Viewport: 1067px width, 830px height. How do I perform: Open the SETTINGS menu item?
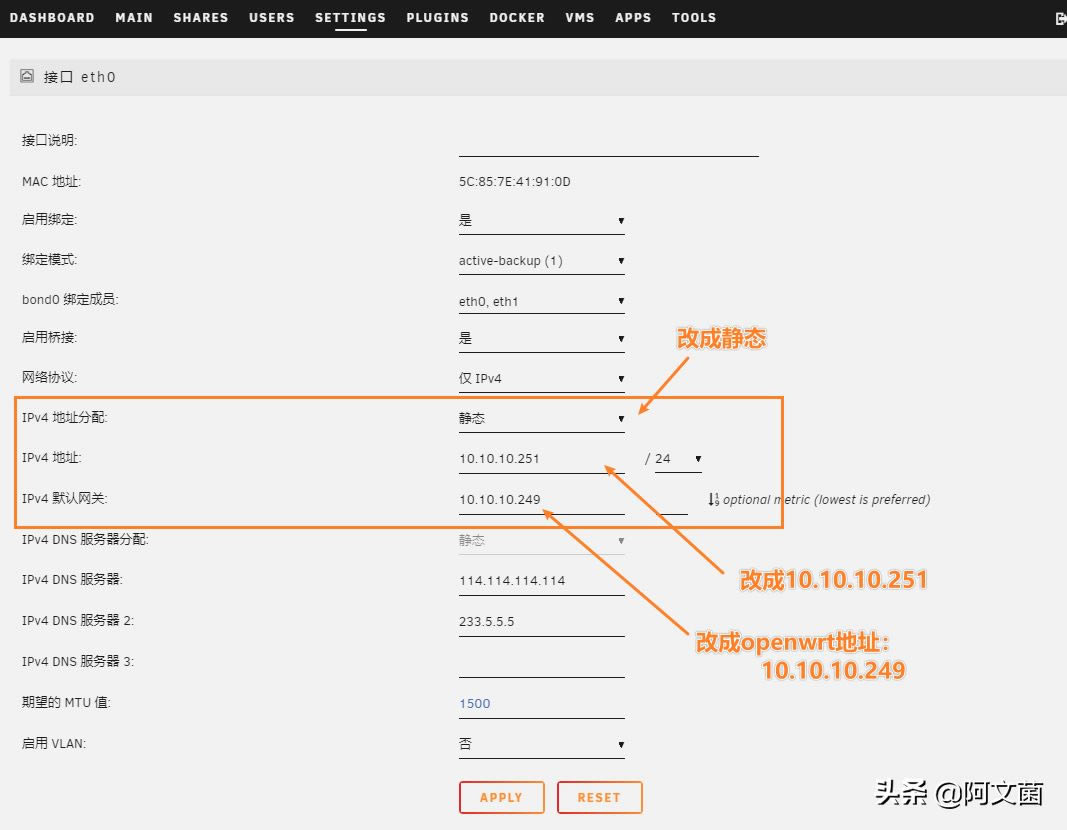point(350,18)
